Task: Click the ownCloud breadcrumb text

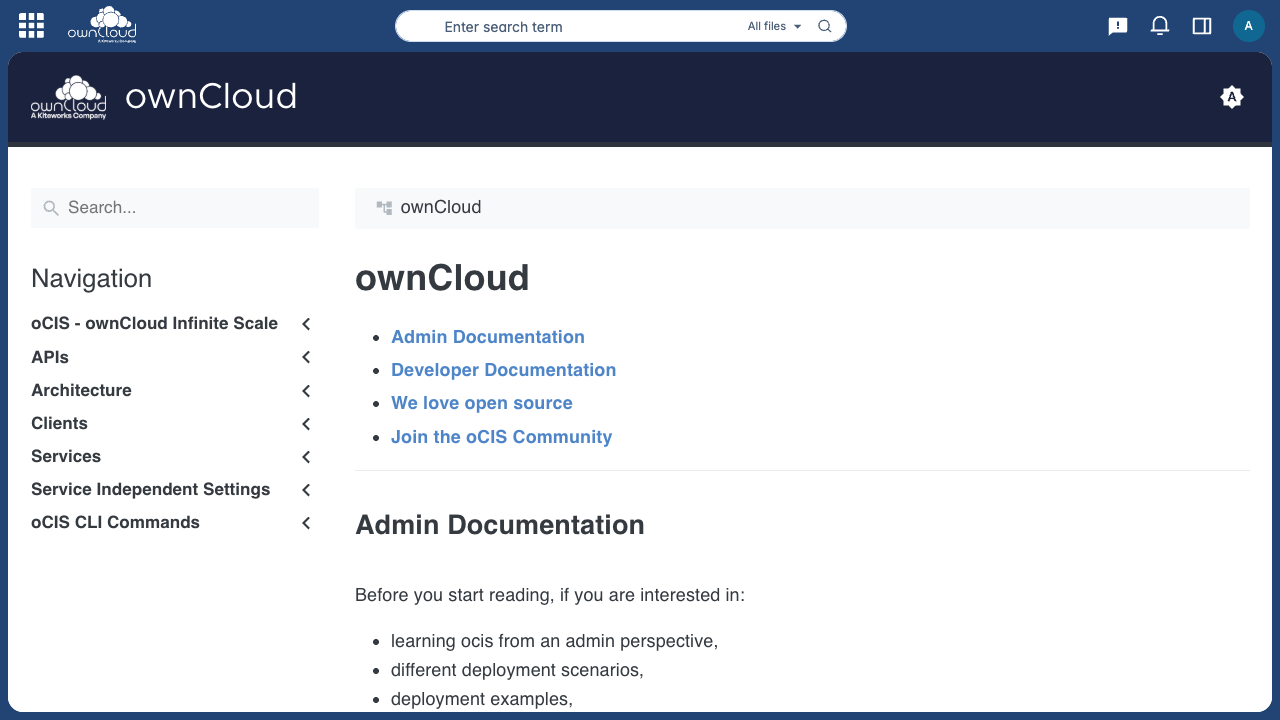Action: click(x=441, y=207)
